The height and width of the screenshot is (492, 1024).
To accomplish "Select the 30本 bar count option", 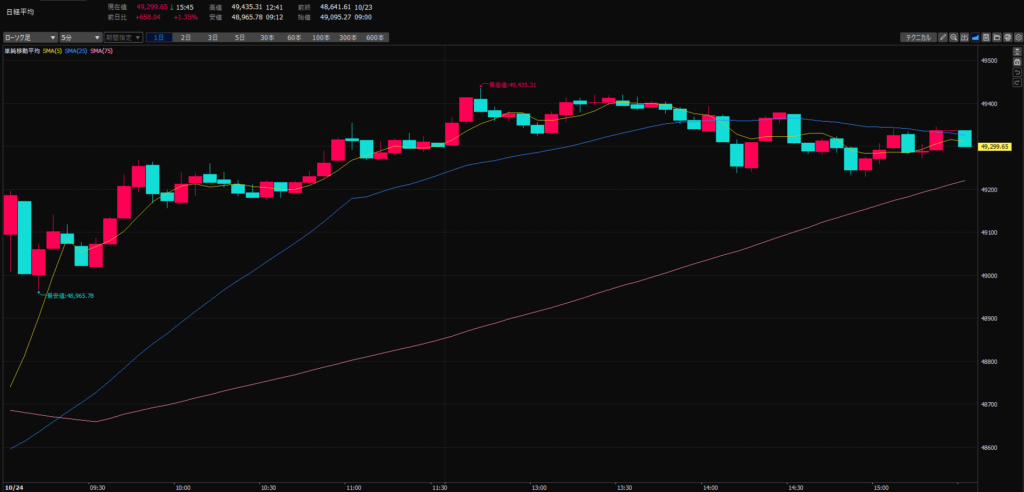I will (x=266, y=37).
